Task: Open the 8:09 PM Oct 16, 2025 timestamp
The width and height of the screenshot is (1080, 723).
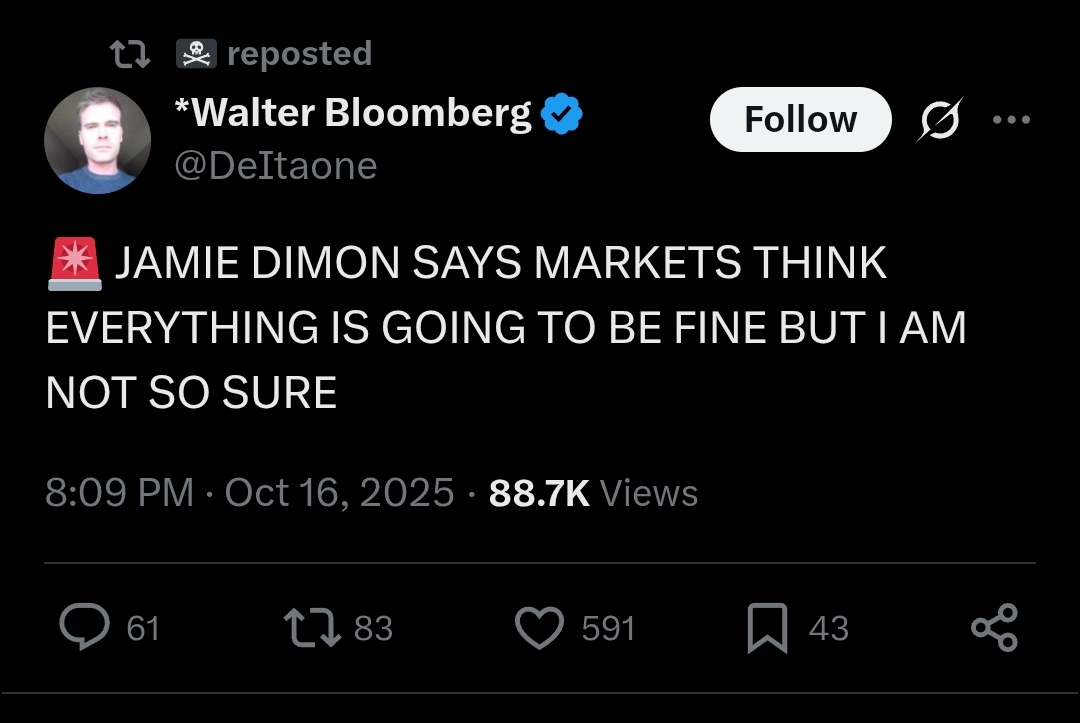Action: (x=249, y=493)
